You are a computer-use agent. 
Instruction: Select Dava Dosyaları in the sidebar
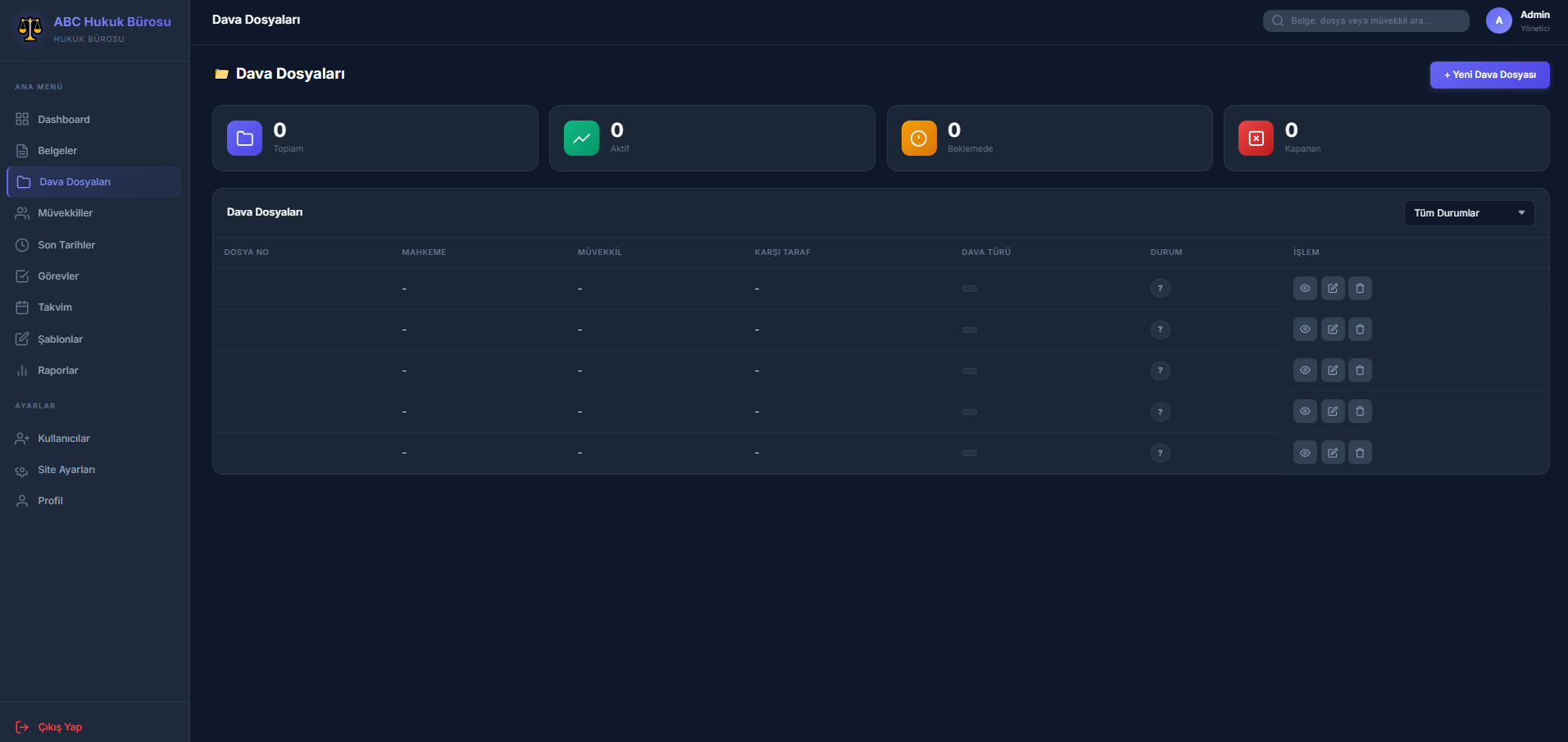coord(94,182)
